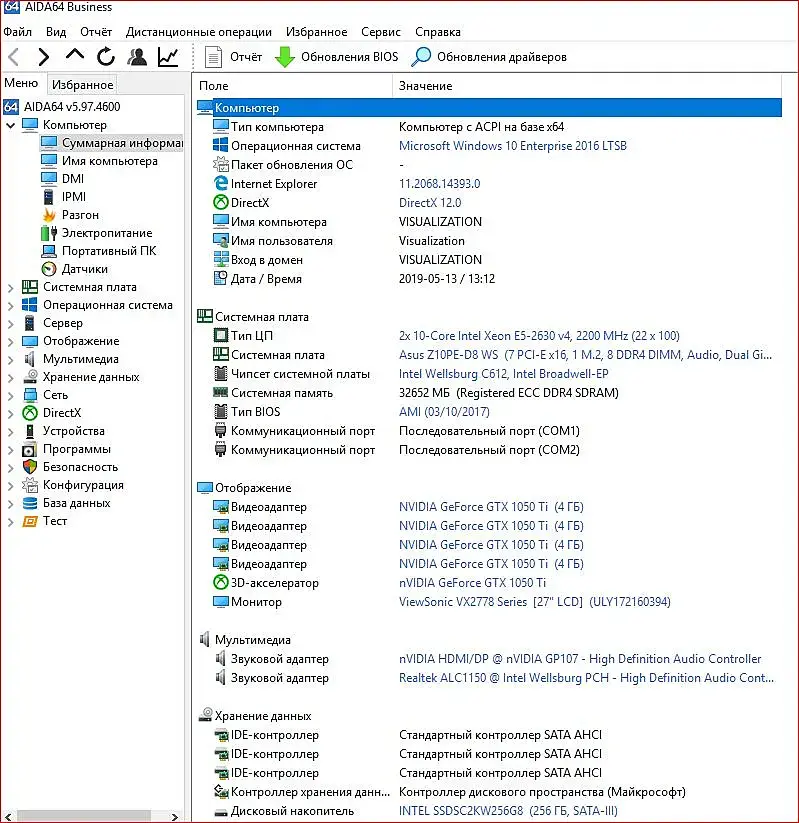Open the Отчёт menu in menu bar
This screenshot has width=799, height=823.
point(96,32)
